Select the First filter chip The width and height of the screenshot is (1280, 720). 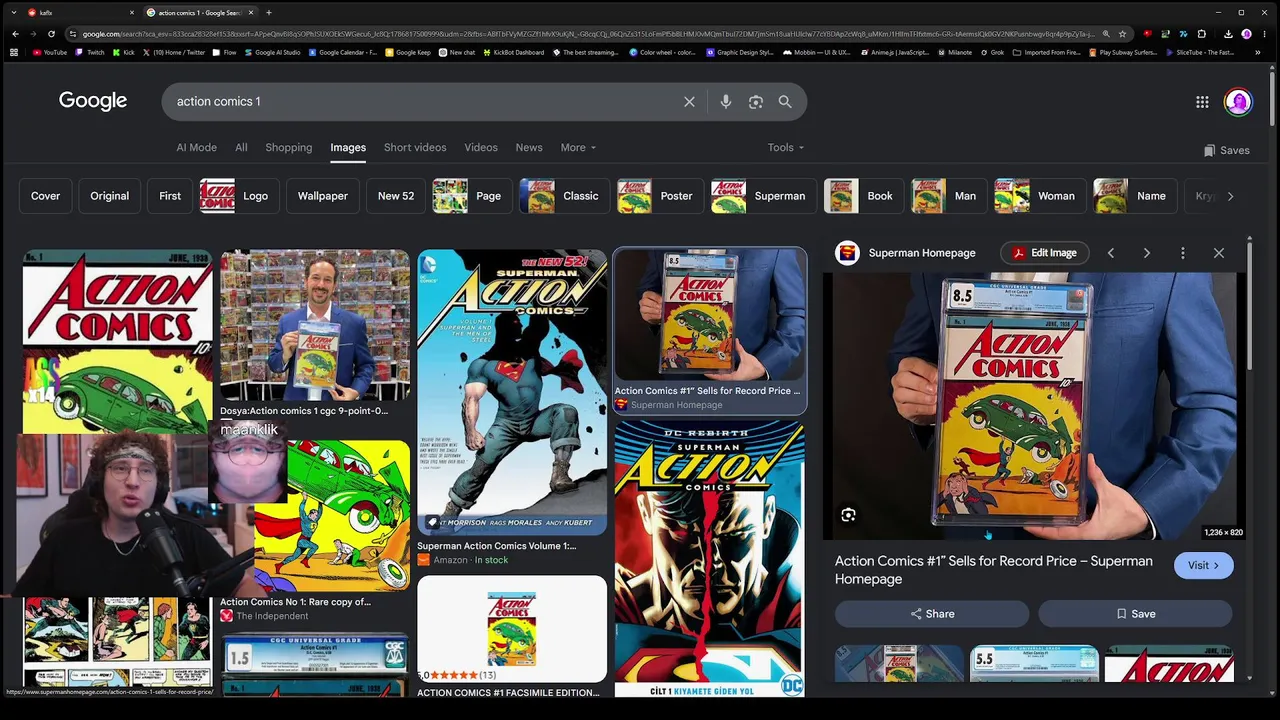pos(170,196)
